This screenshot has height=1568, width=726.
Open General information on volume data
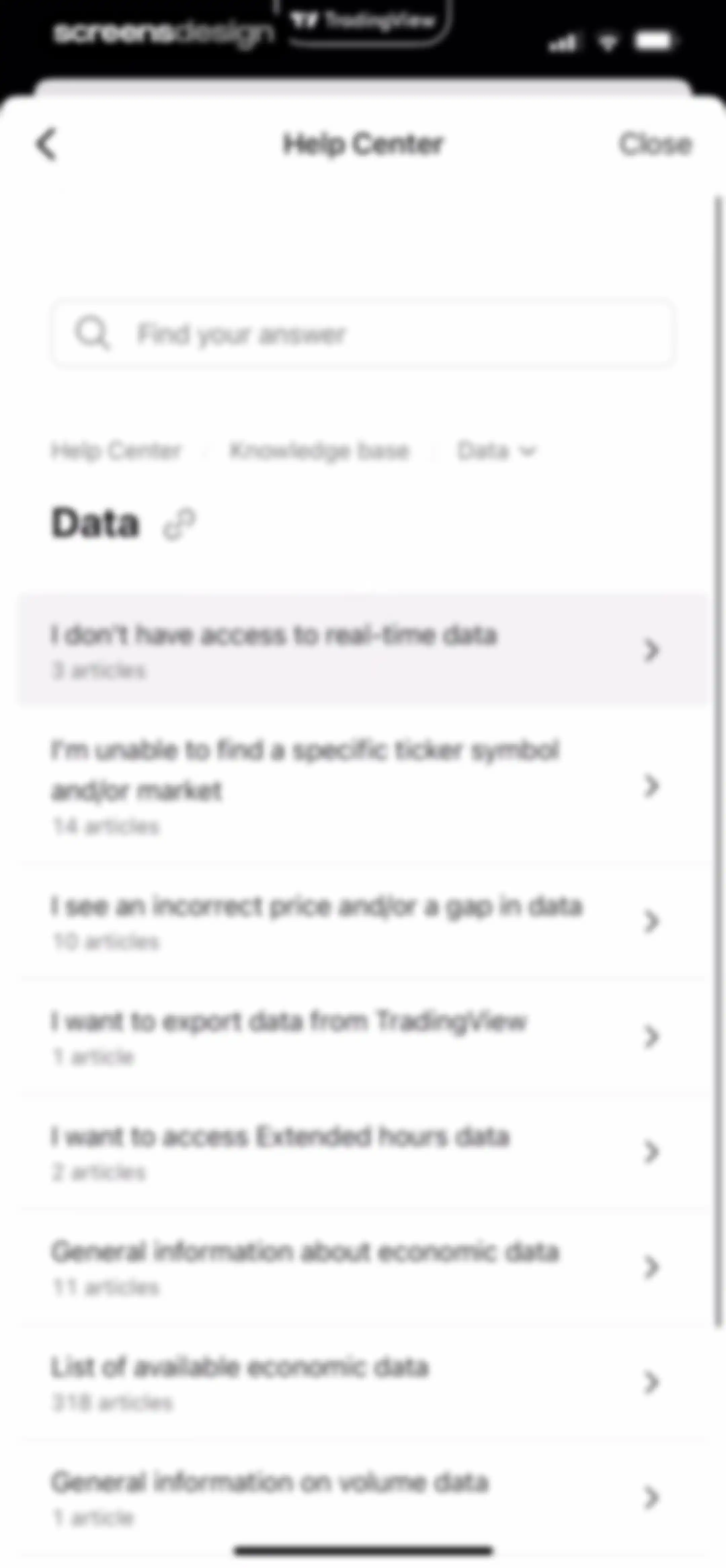[363, 1497]
